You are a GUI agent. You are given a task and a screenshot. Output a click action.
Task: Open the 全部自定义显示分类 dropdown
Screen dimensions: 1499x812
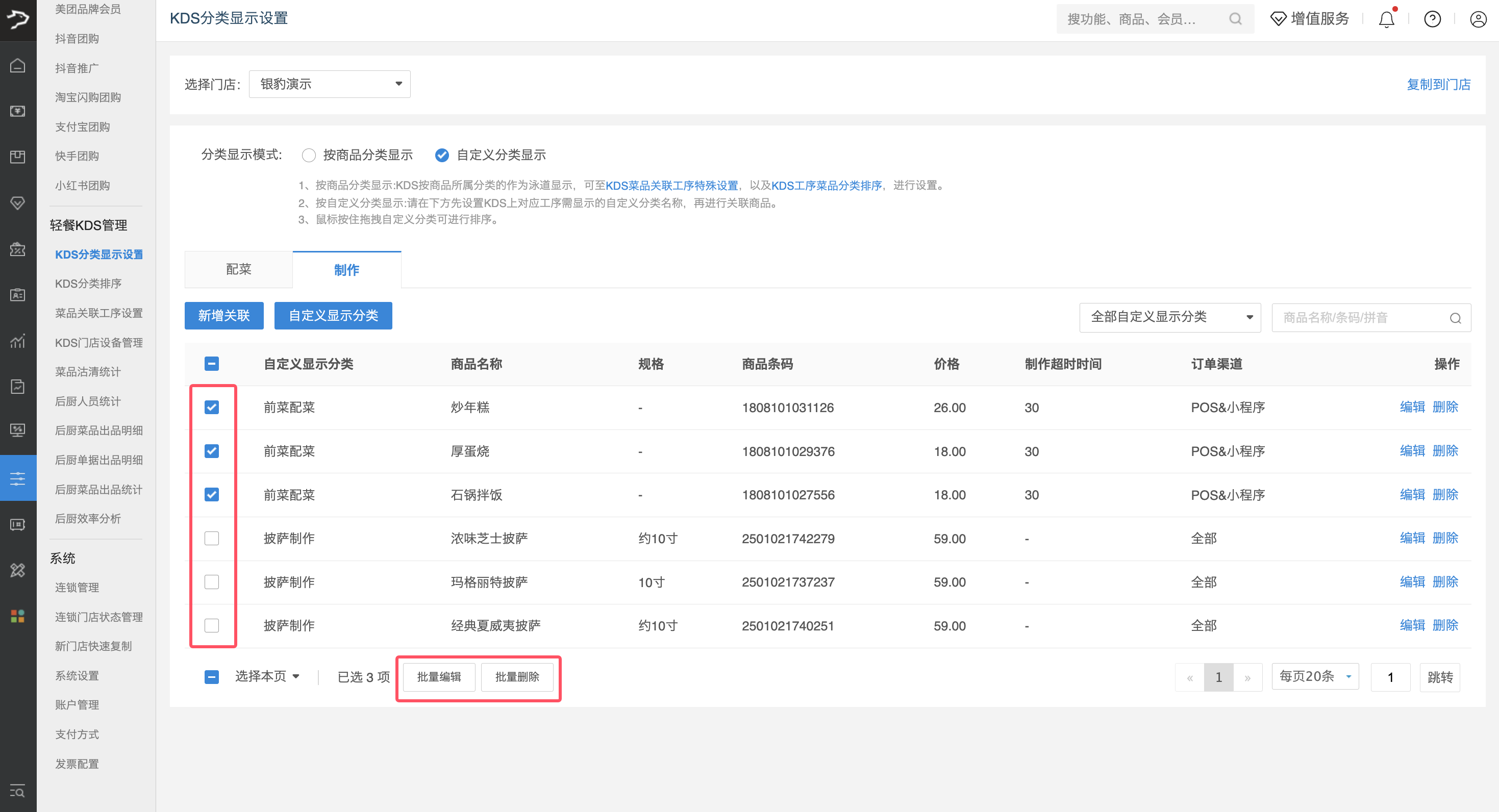coord(1169,317)
